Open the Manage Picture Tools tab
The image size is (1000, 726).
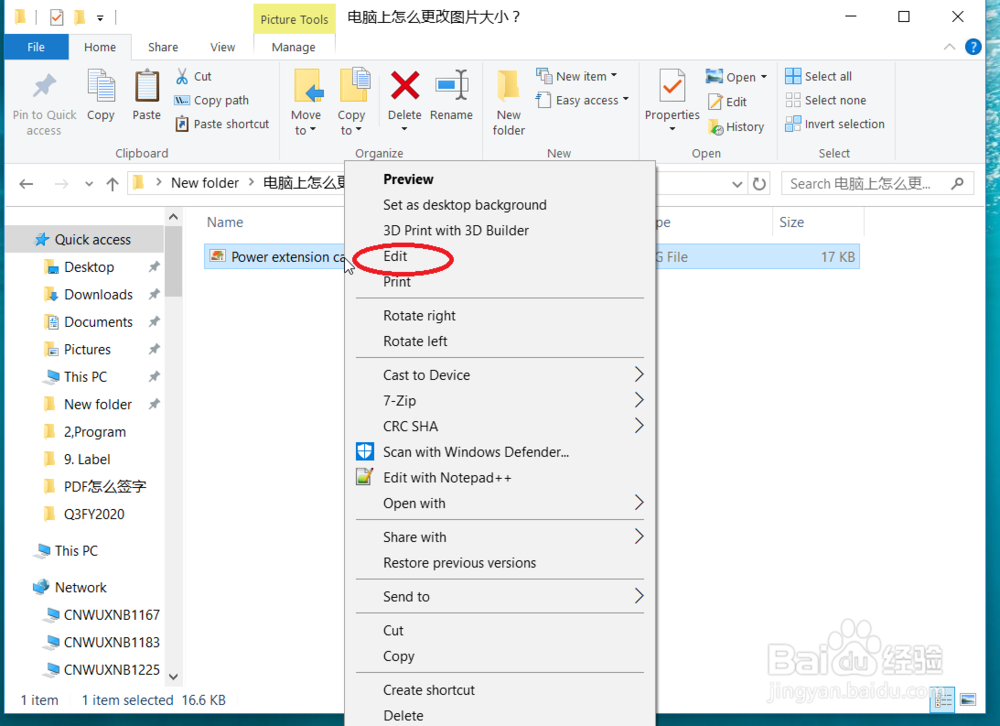pos(293,47)
